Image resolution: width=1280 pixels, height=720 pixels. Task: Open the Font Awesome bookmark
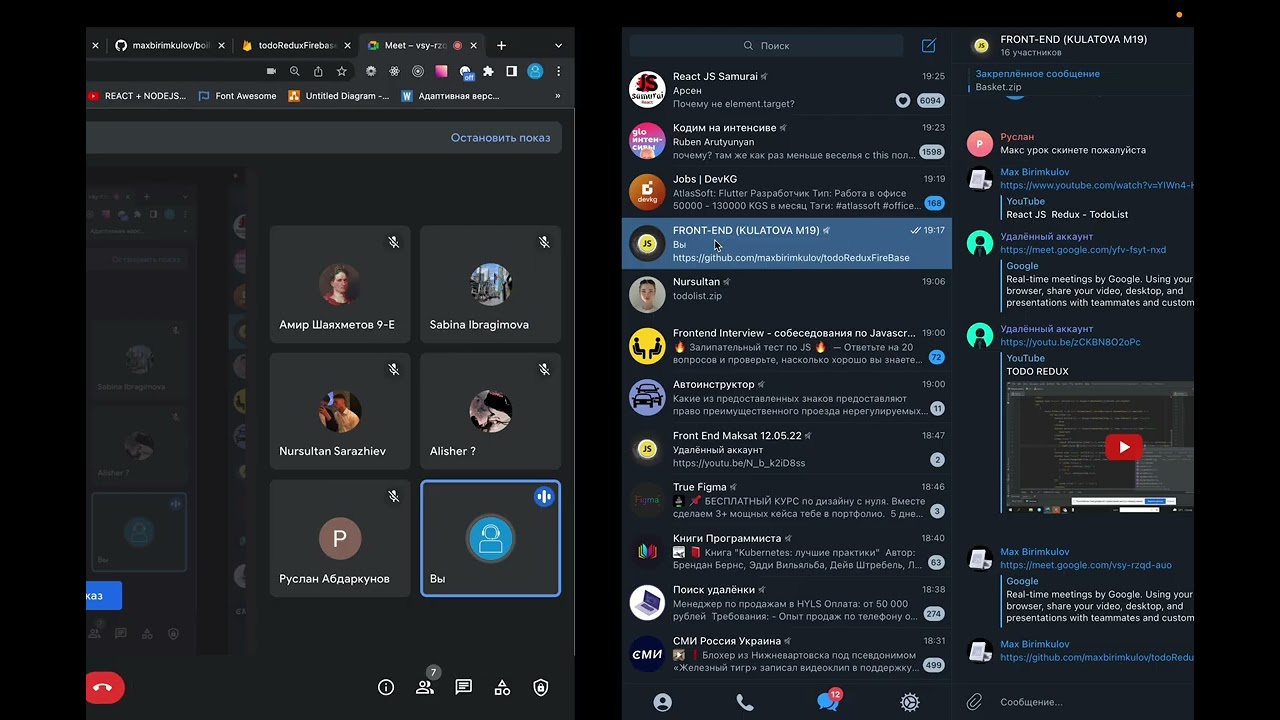tap(238, 96)
